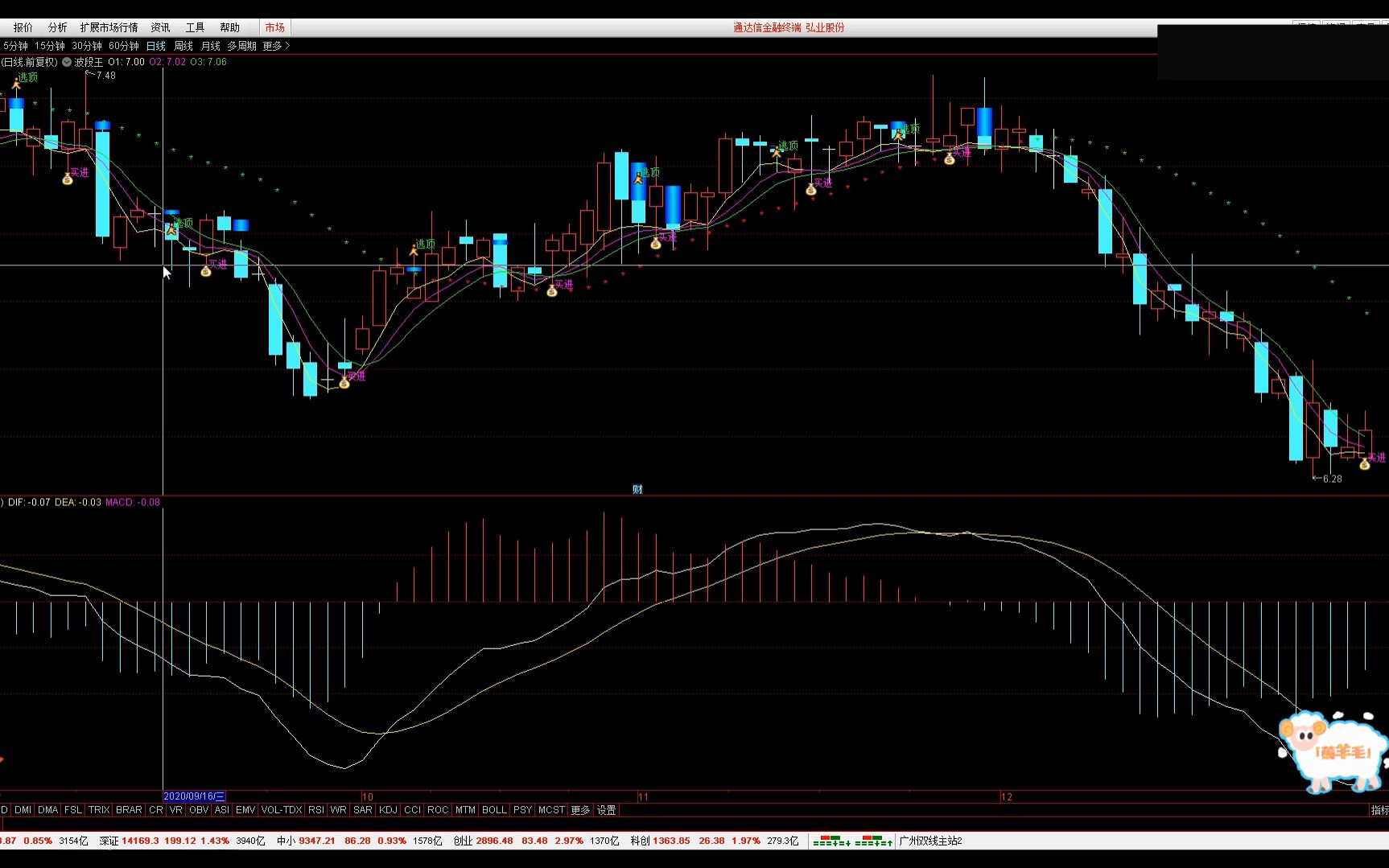Click the second red-green signal status icon
Screen dimensions: 1389x868
(874, 841)
